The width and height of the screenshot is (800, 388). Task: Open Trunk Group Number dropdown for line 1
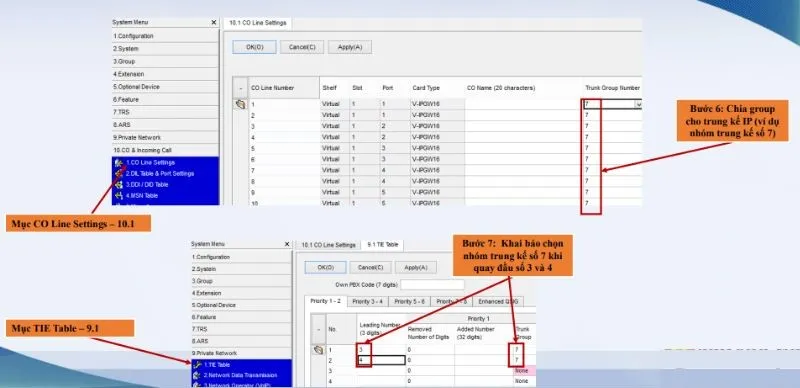(637, 104)
